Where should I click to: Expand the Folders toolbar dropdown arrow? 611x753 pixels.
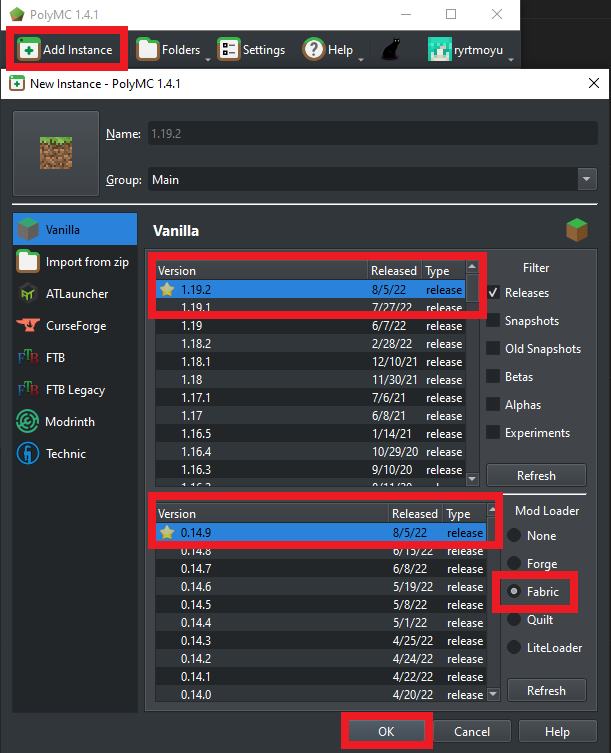pos(208,60)
